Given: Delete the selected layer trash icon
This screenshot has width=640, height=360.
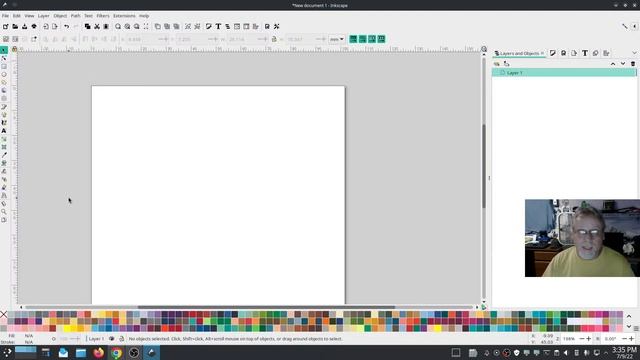Looking at the screenshot, I should (633, 64).
